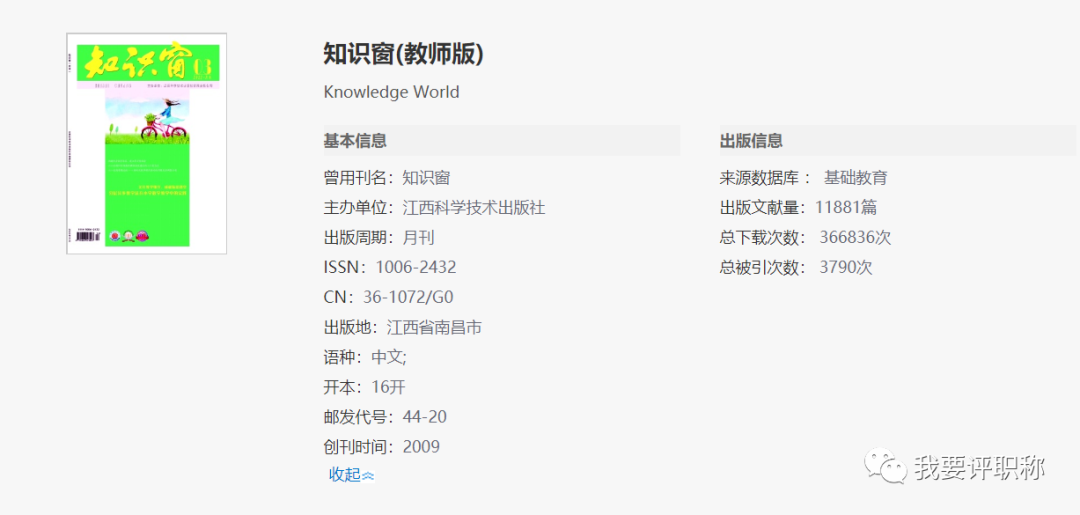Image resolution: width=1080 pixels, height=515 pixels.
Task: Collapse details with the 收起 link
Action: [x=351, y=474]
